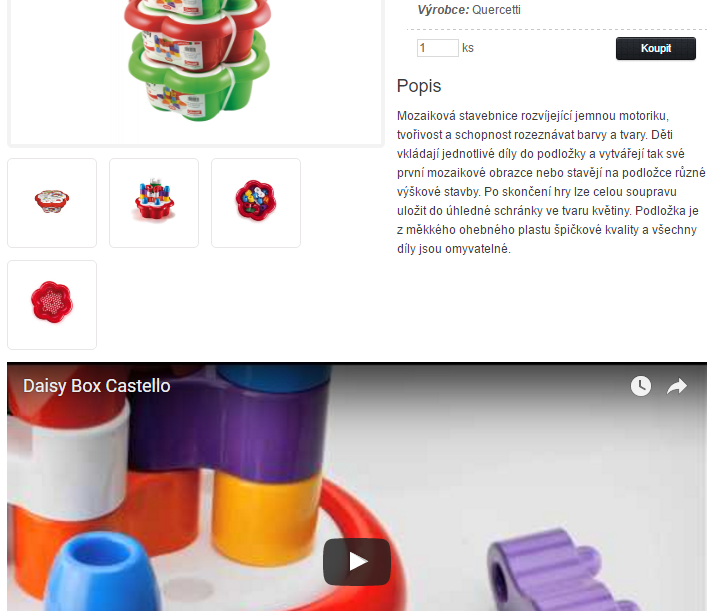
Task: Select the thumbnail with built castle
Action: [154, 203]
